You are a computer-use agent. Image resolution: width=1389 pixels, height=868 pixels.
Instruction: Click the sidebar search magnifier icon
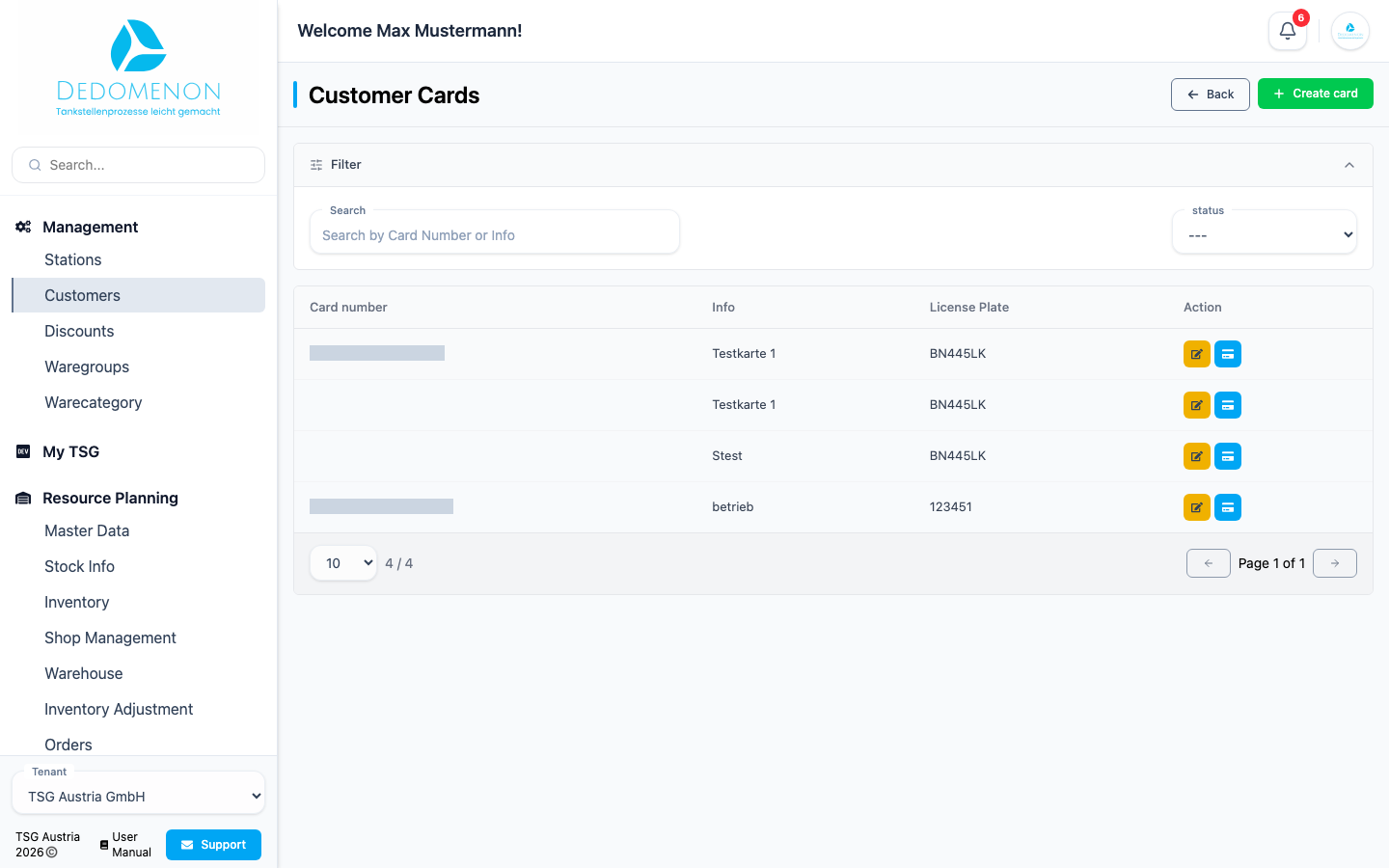[x=35, y=165]
